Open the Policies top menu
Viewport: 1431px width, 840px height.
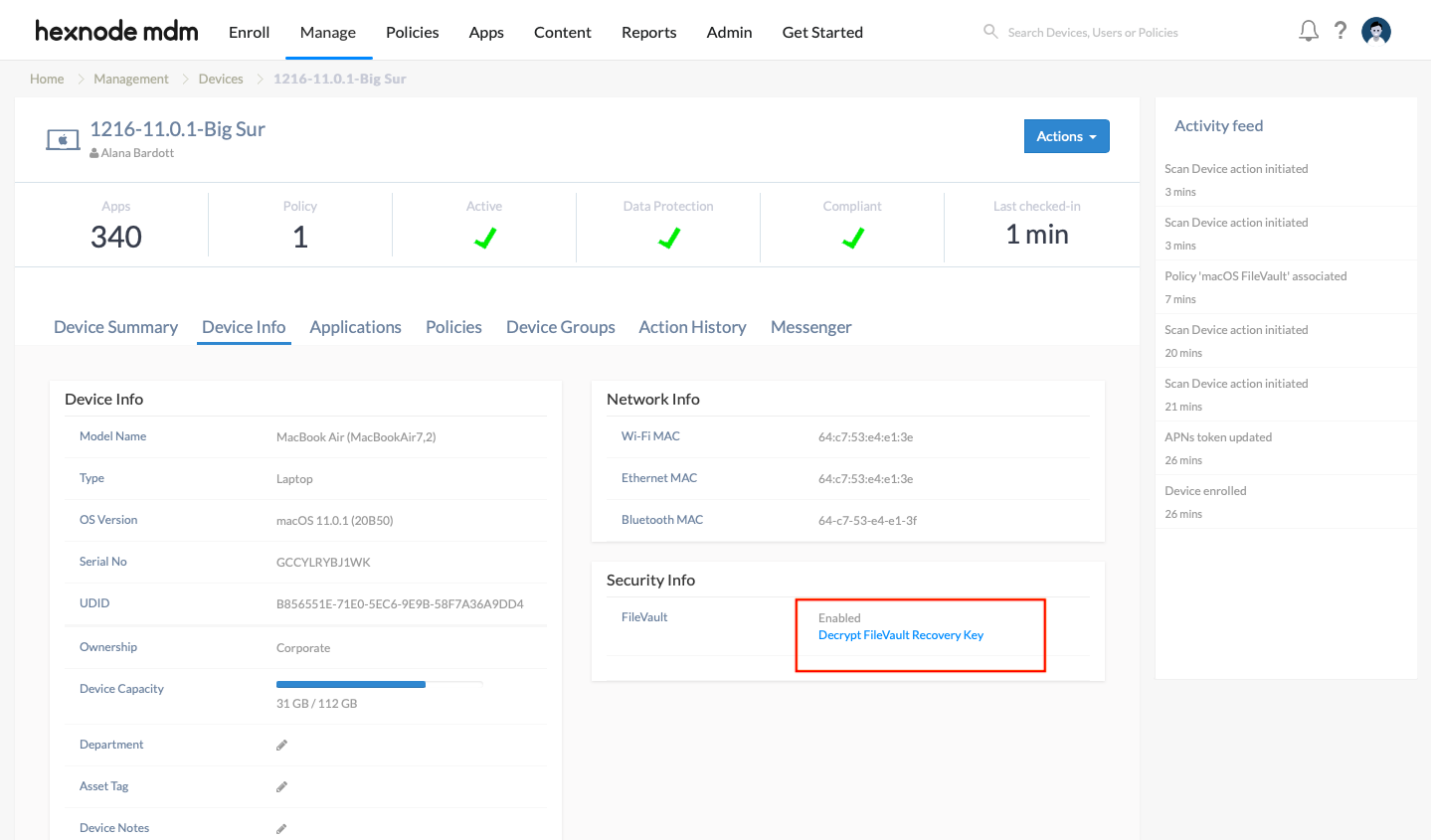[413, 32]
